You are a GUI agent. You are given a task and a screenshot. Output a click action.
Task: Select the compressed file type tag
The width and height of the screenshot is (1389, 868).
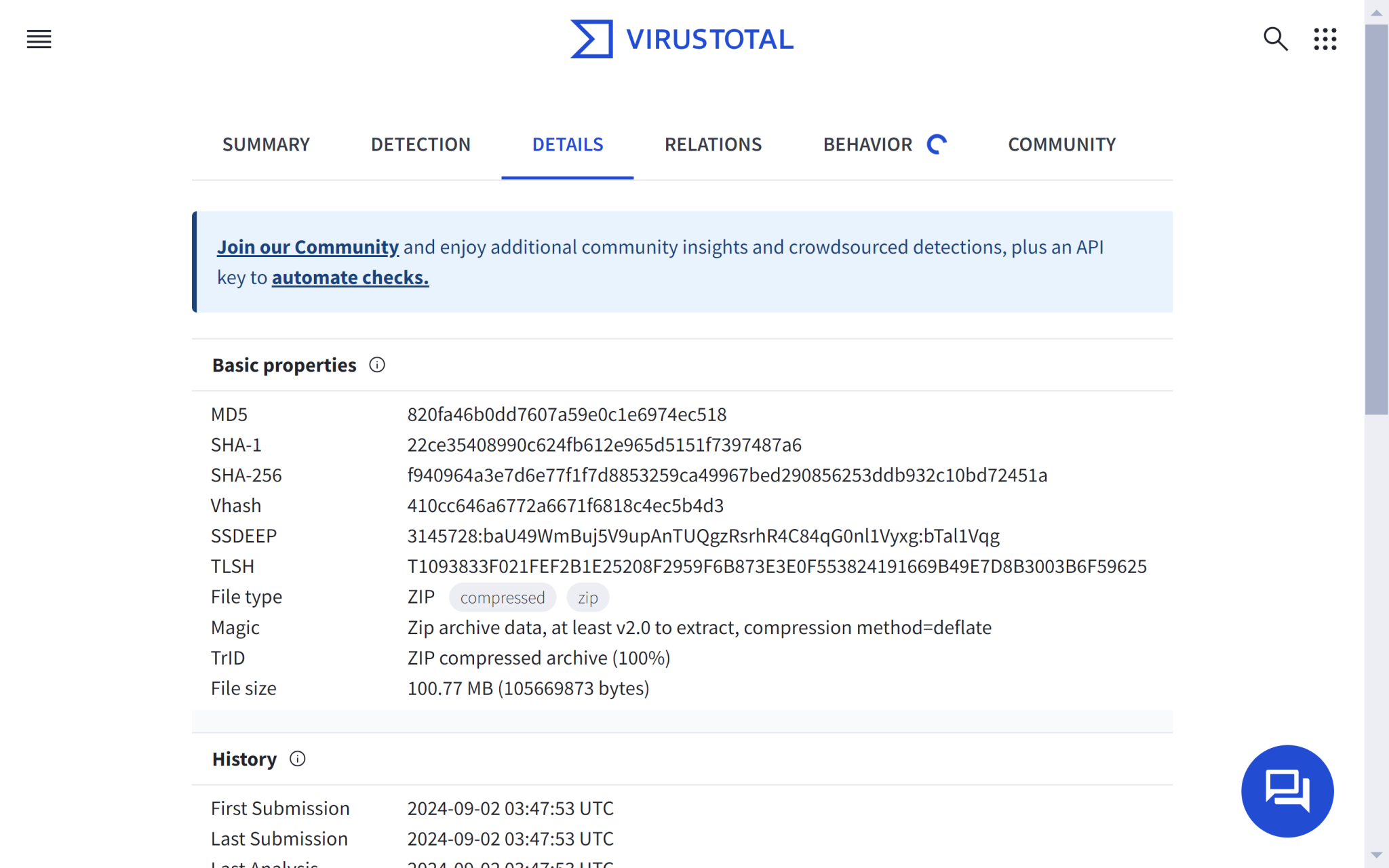502,597
